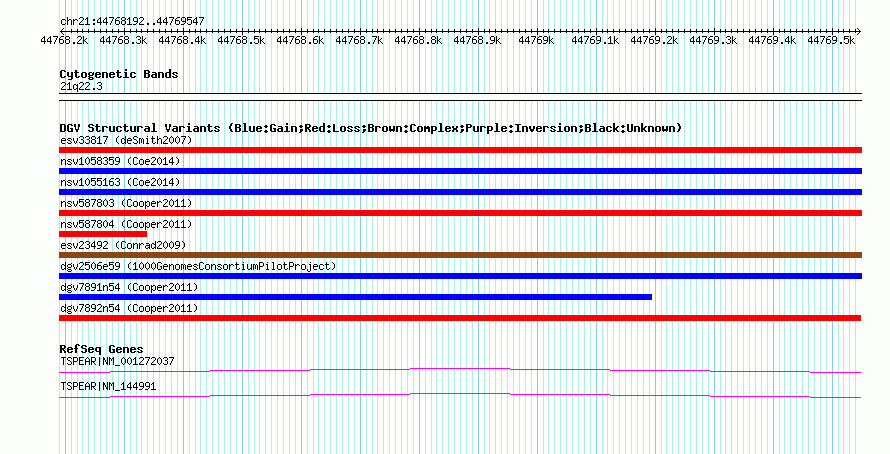Click the 44768.5k ruler tick label
890x454 pixels.
pos(241,40)
